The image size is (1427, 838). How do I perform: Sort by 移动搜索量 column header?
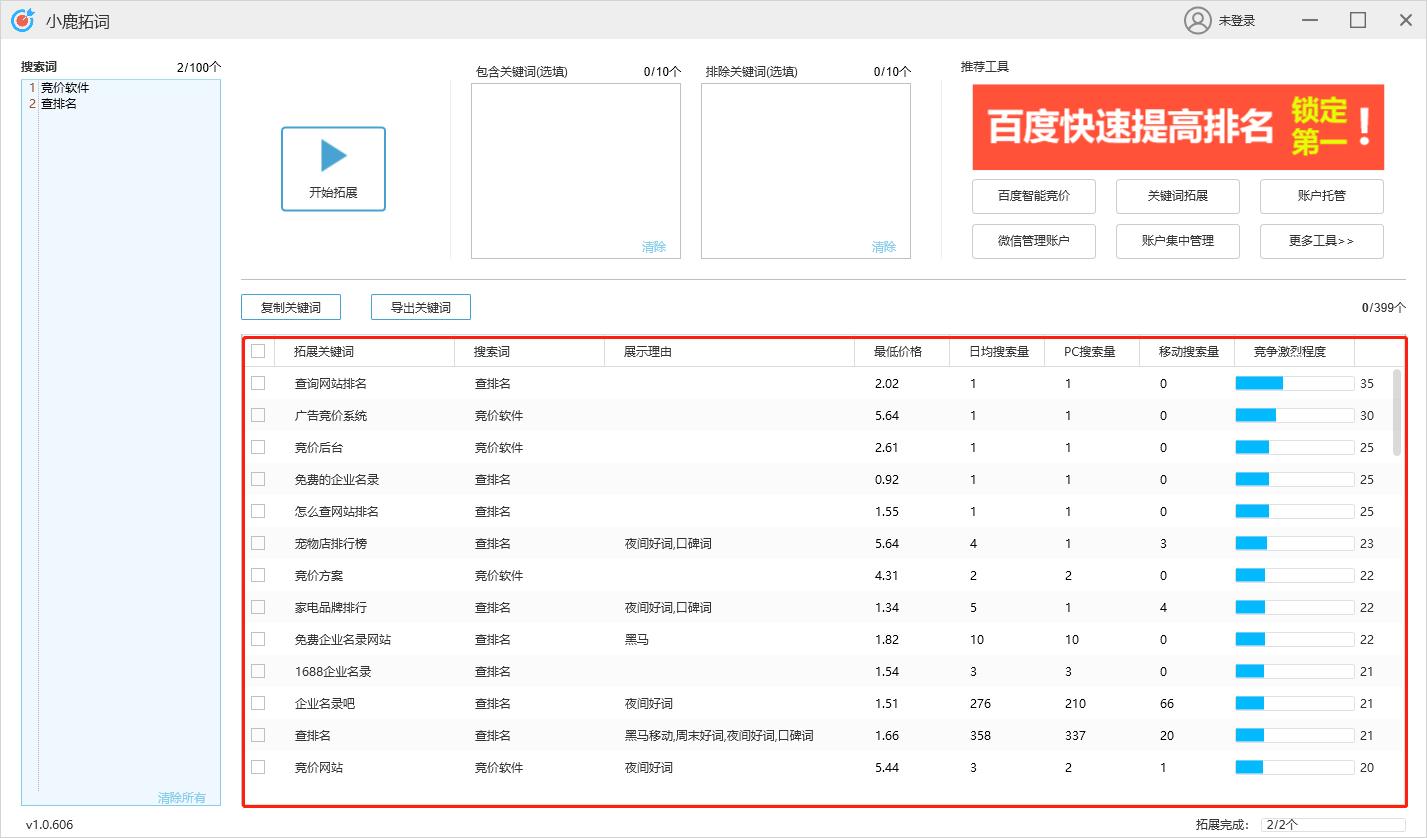(1187, 352)
